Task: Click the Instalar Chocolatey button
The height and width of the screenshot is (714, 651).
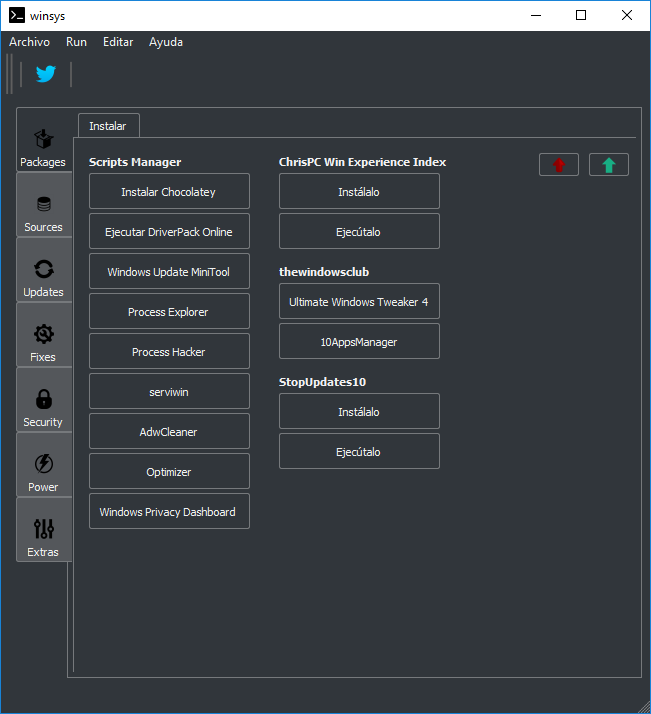Action: point(169,192)
